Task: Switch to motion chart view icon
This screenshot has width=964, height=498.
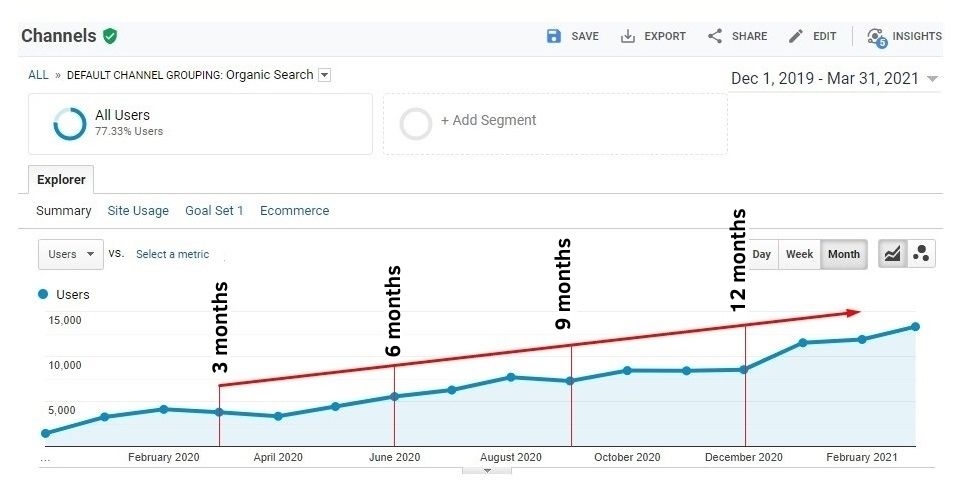Action: pos(921,254)
